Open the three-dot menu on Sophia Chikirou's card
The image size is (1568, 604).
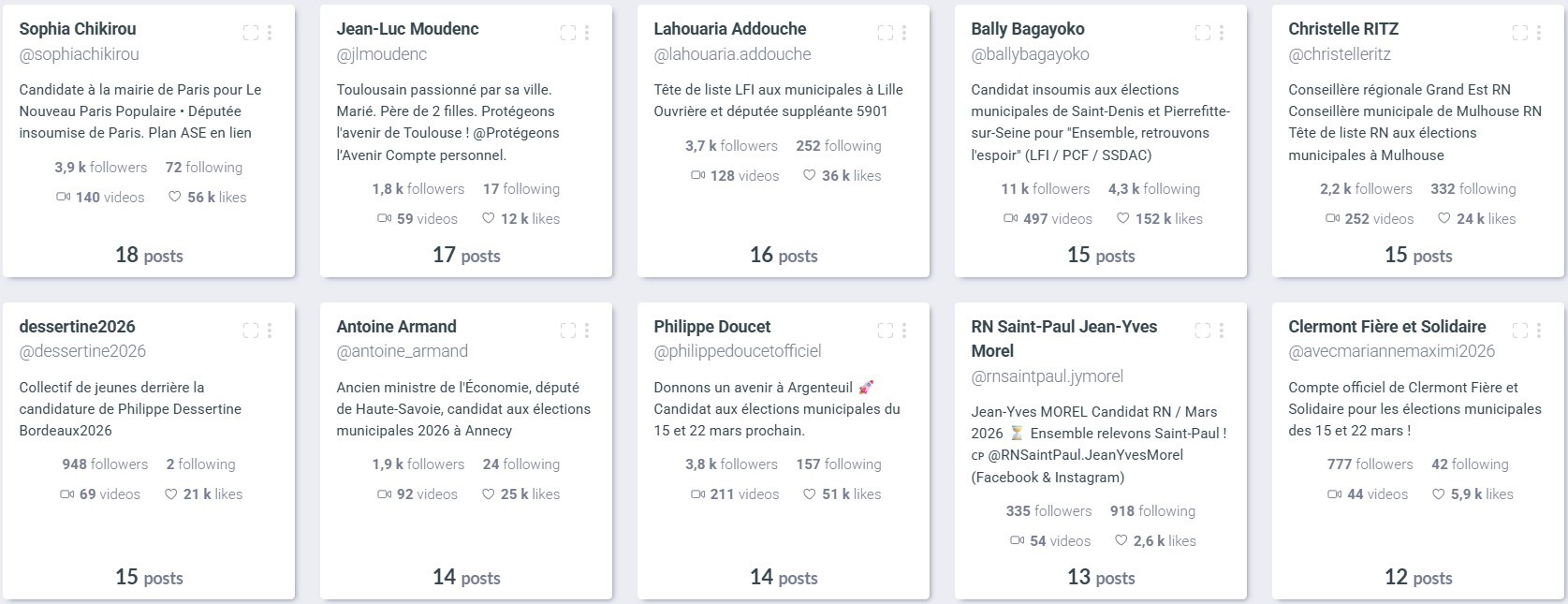[270, 33]
